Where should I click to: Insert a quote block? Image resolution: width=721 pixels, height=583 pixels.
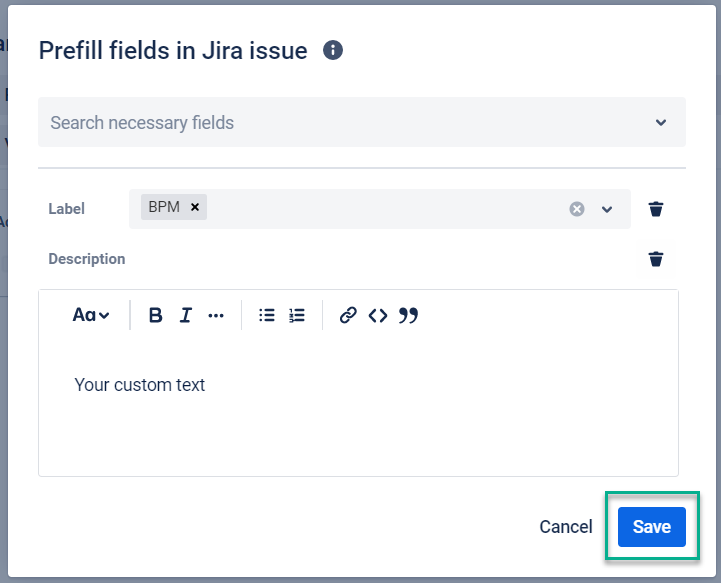click(x=408, y=316)
